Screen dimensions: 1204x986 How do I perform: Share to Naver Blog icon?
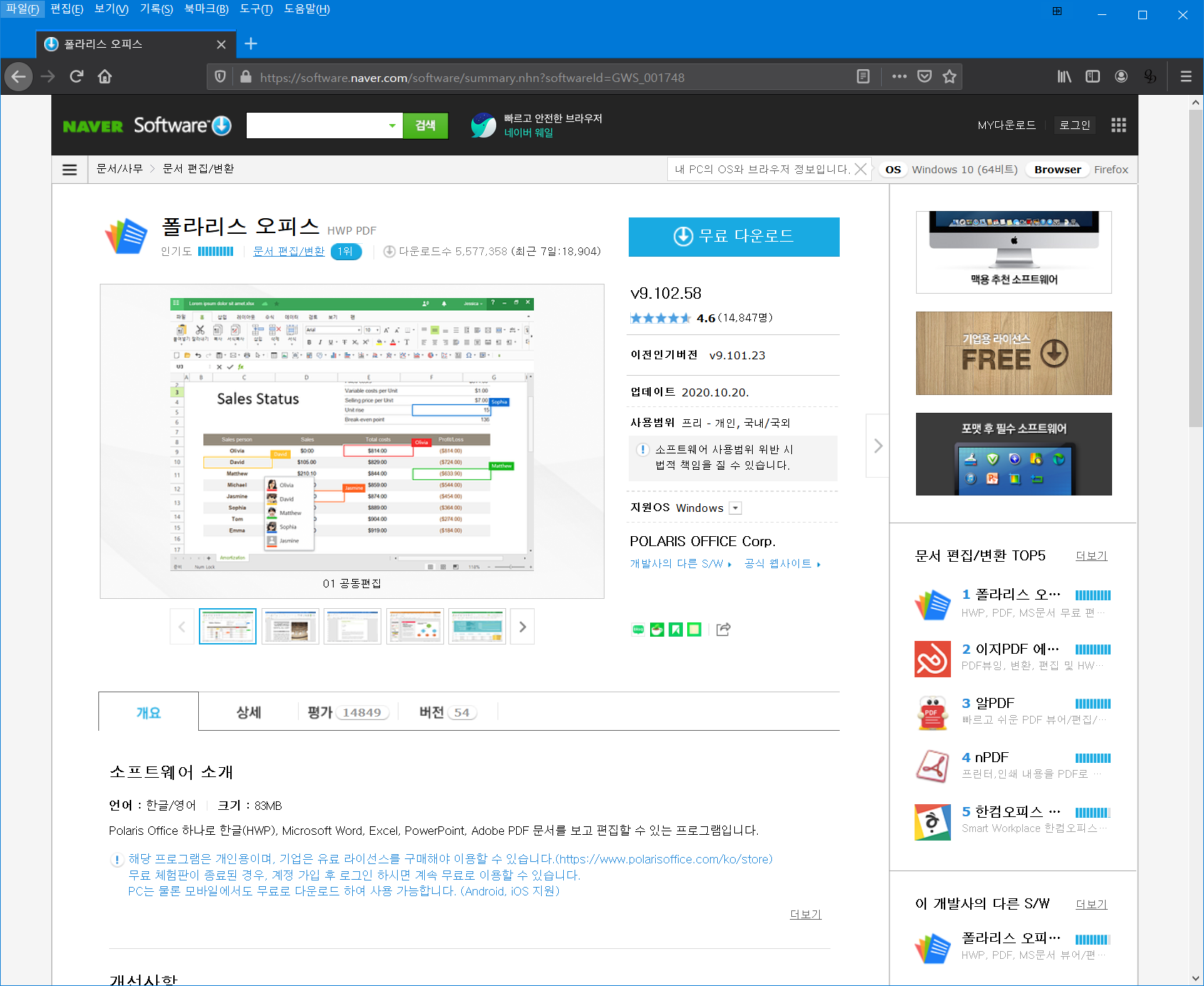click(x=638, y=630)
